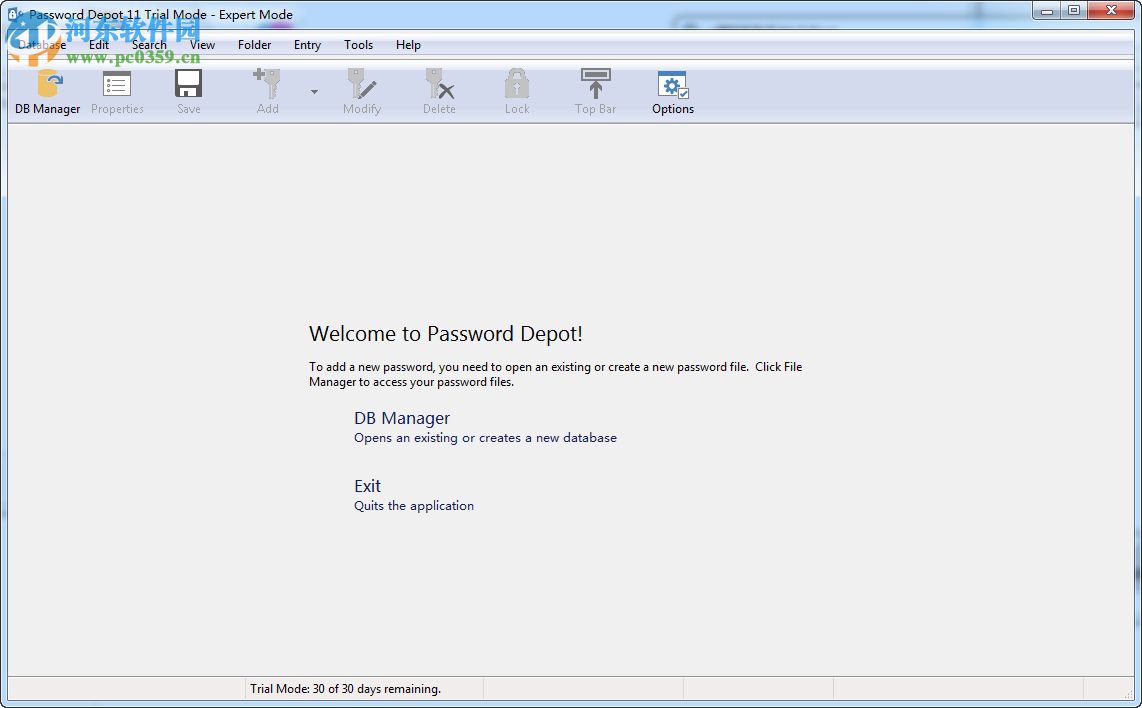1142x708 pixels.
Task: Activate the Top Bar mode
Action: click(x=594, y=90)
